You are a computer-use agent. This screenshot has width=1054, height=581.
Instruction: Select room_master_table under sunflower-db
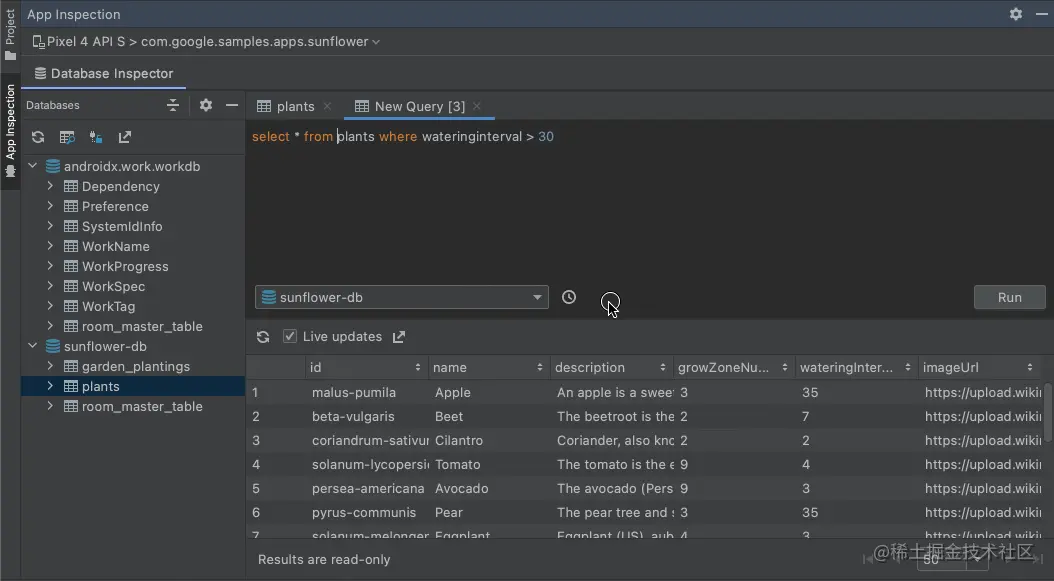(x=142, y=406)
